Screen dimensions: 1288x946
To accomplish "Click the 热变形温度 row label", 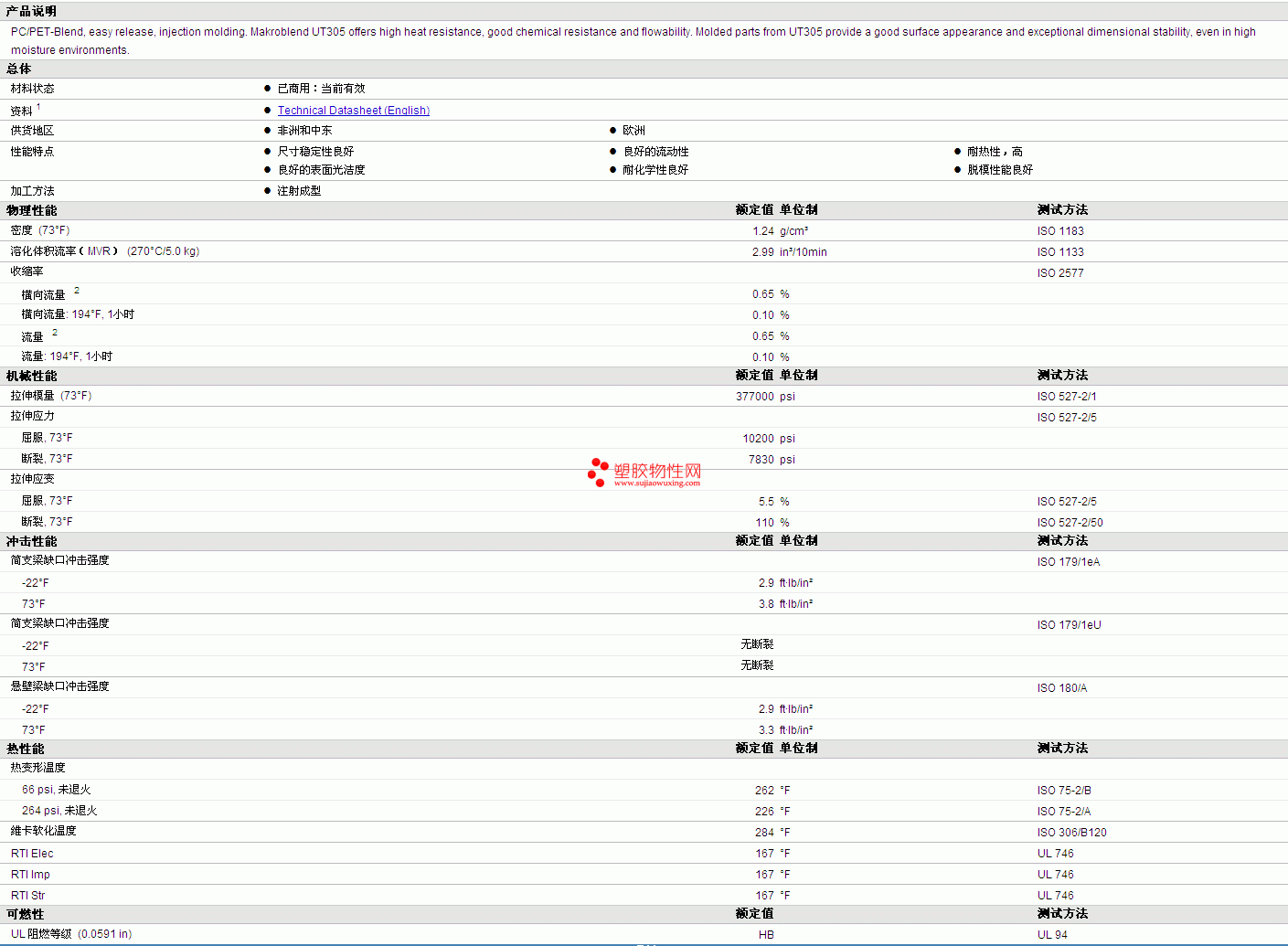I will pyautogui.click(x=38, y=768).
